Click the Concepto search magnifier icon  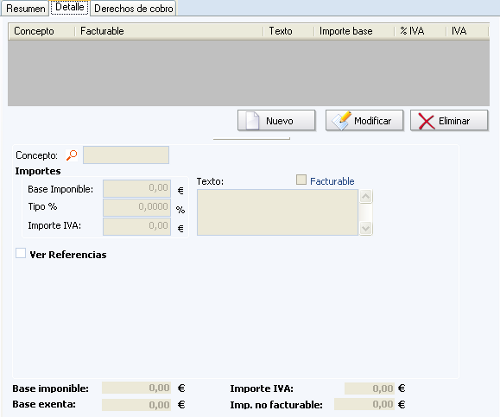click(x=72, y=155)
